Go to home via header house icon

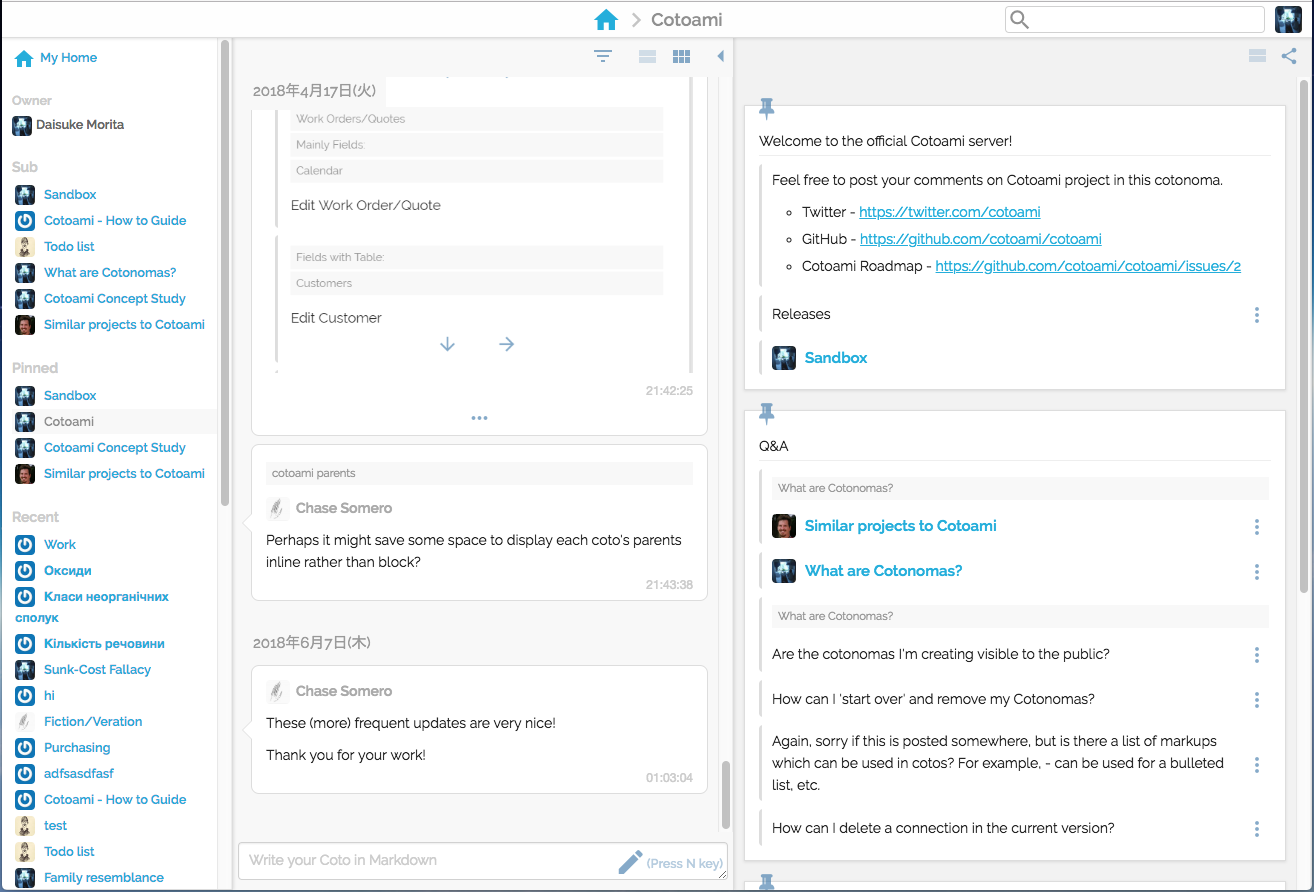coord(606,19)
